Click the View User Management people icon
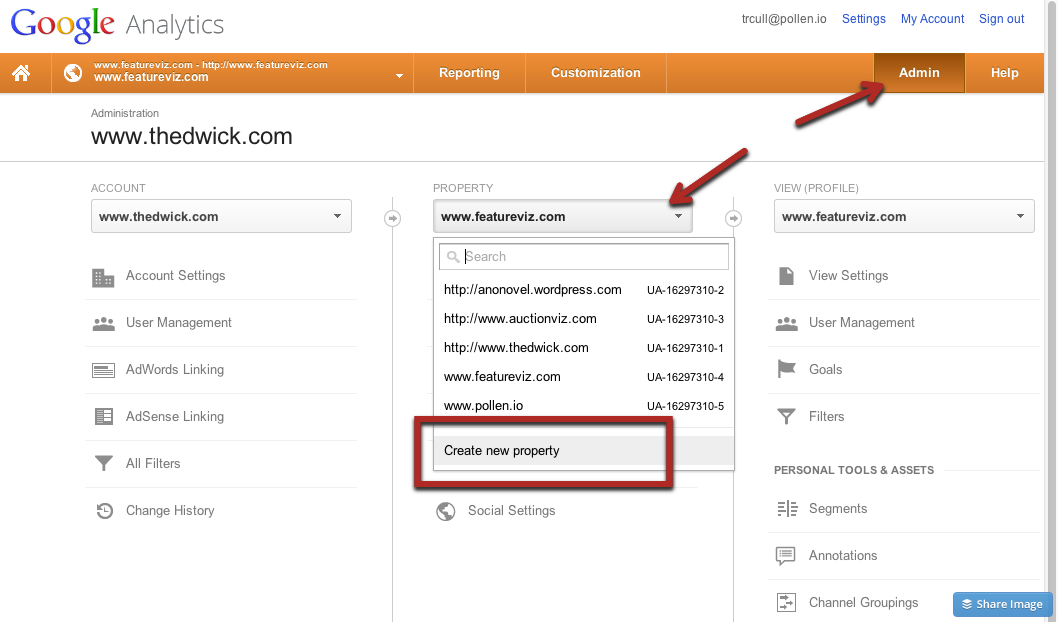 tap(786, 324)
